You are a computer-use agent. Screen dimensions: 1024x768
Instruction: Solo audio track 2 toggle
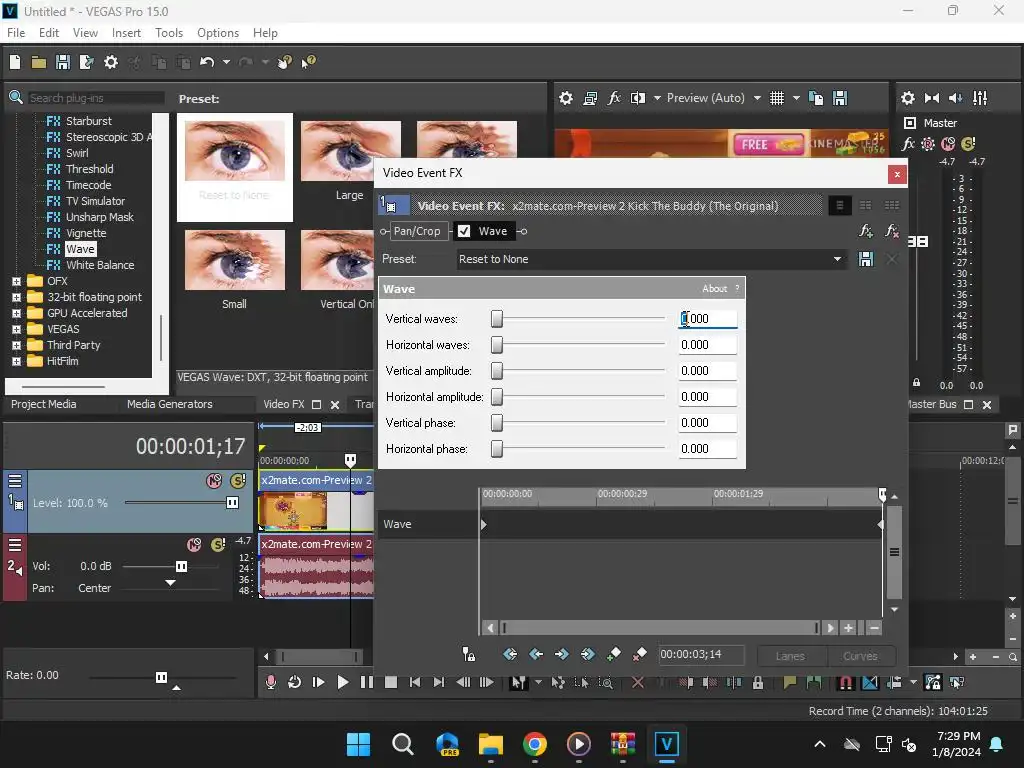coord(218,545)
